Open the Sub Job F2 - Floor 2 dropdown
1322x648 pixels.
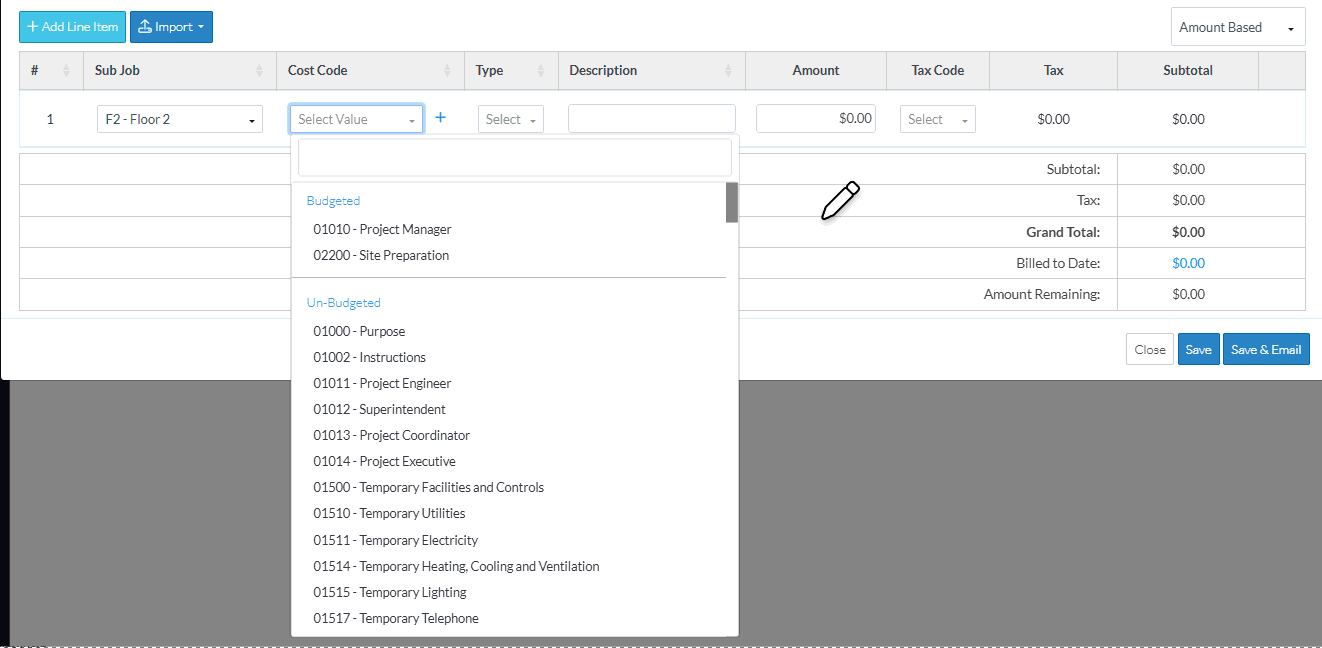click(x=179, y=119)
